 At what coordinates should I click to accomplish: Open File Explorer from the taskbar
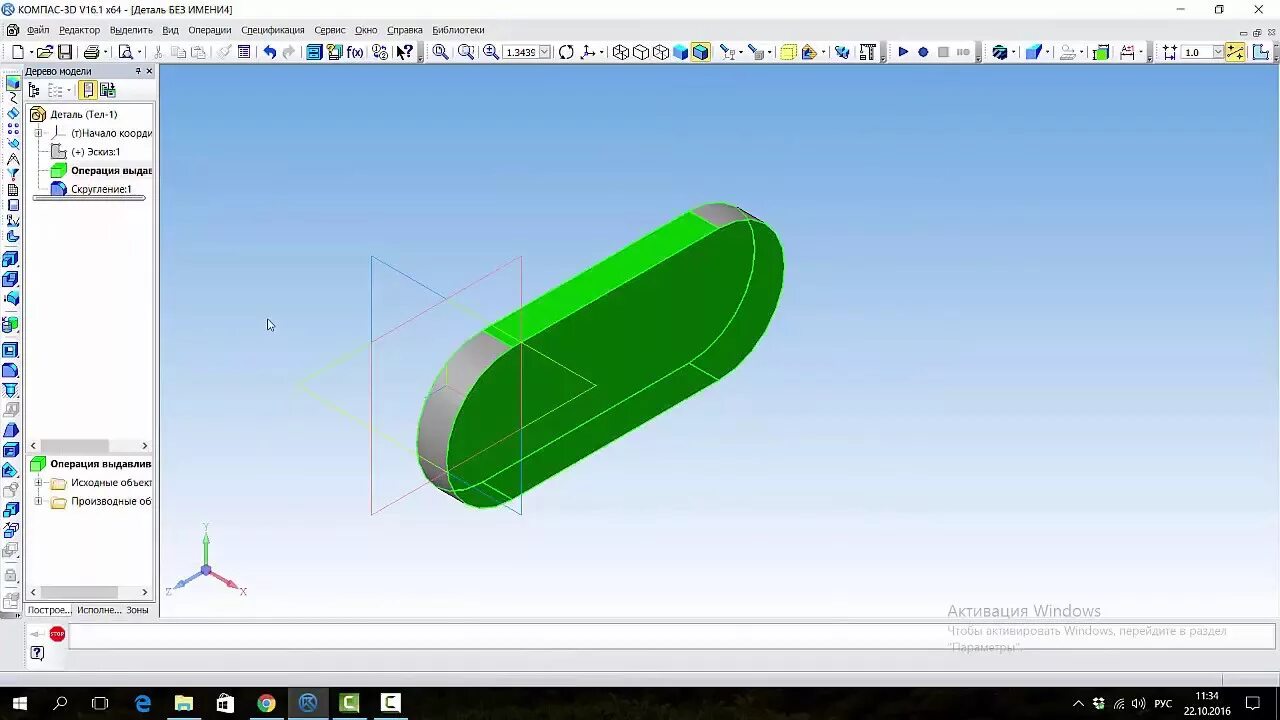pyautogui.click(x=184, y=703)
